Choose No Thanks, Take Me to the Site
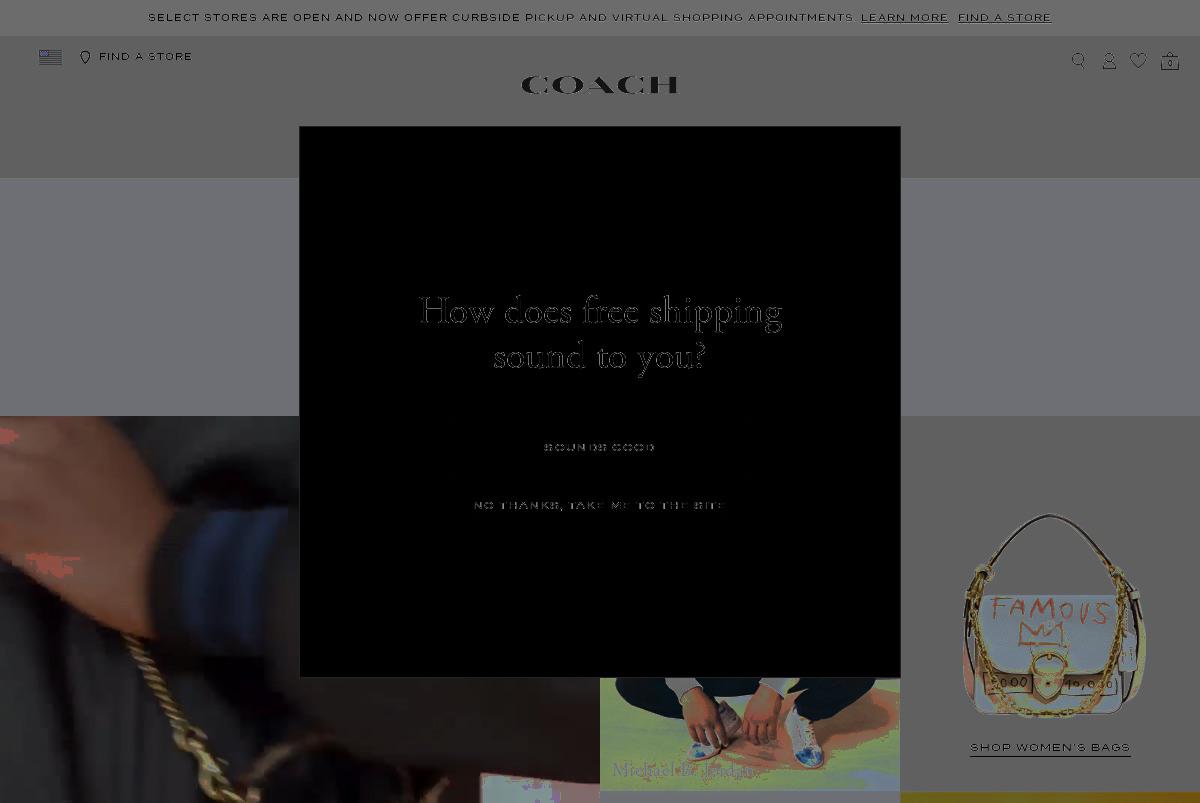 (598, 506)
